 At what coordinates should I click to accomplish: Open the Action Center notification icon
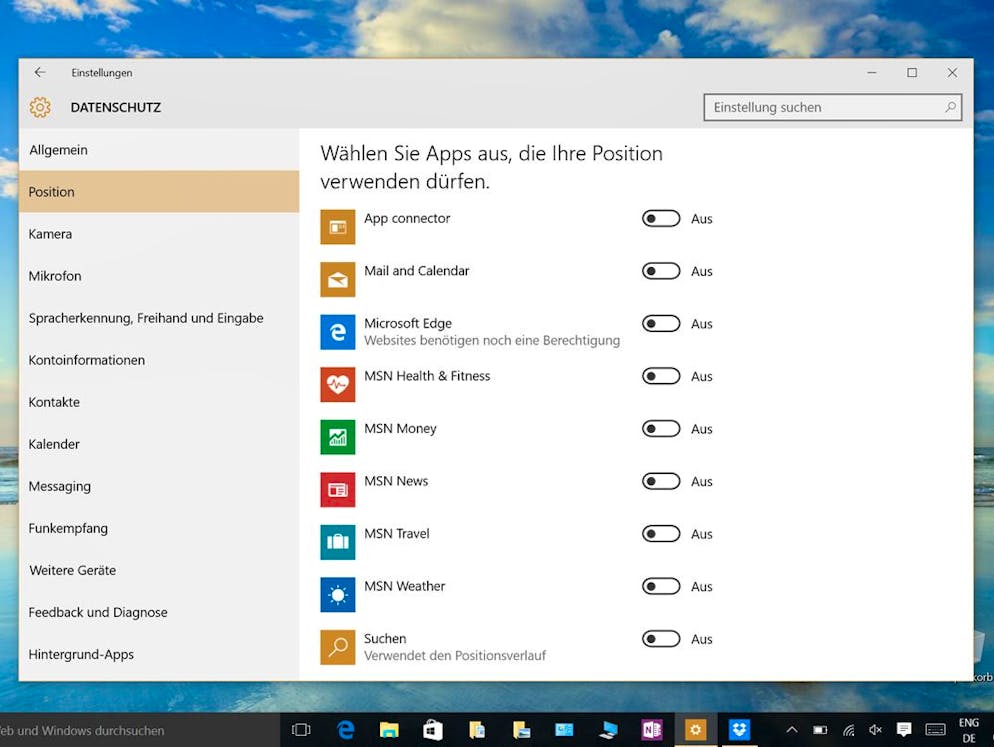click(904, 730)
